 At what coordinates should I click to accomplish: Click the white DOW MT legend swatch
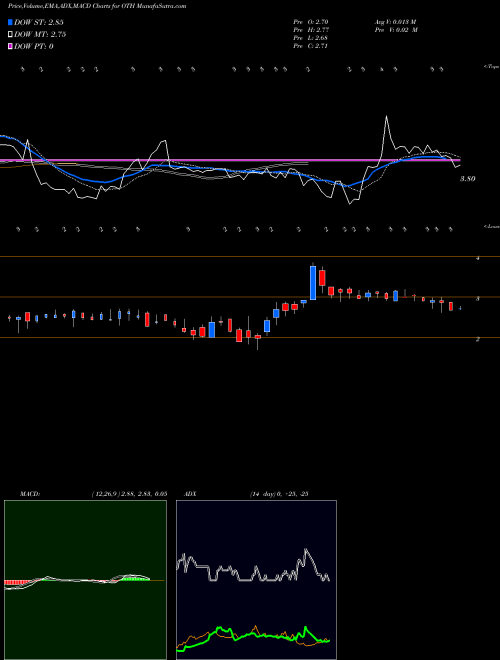[11, 34]
